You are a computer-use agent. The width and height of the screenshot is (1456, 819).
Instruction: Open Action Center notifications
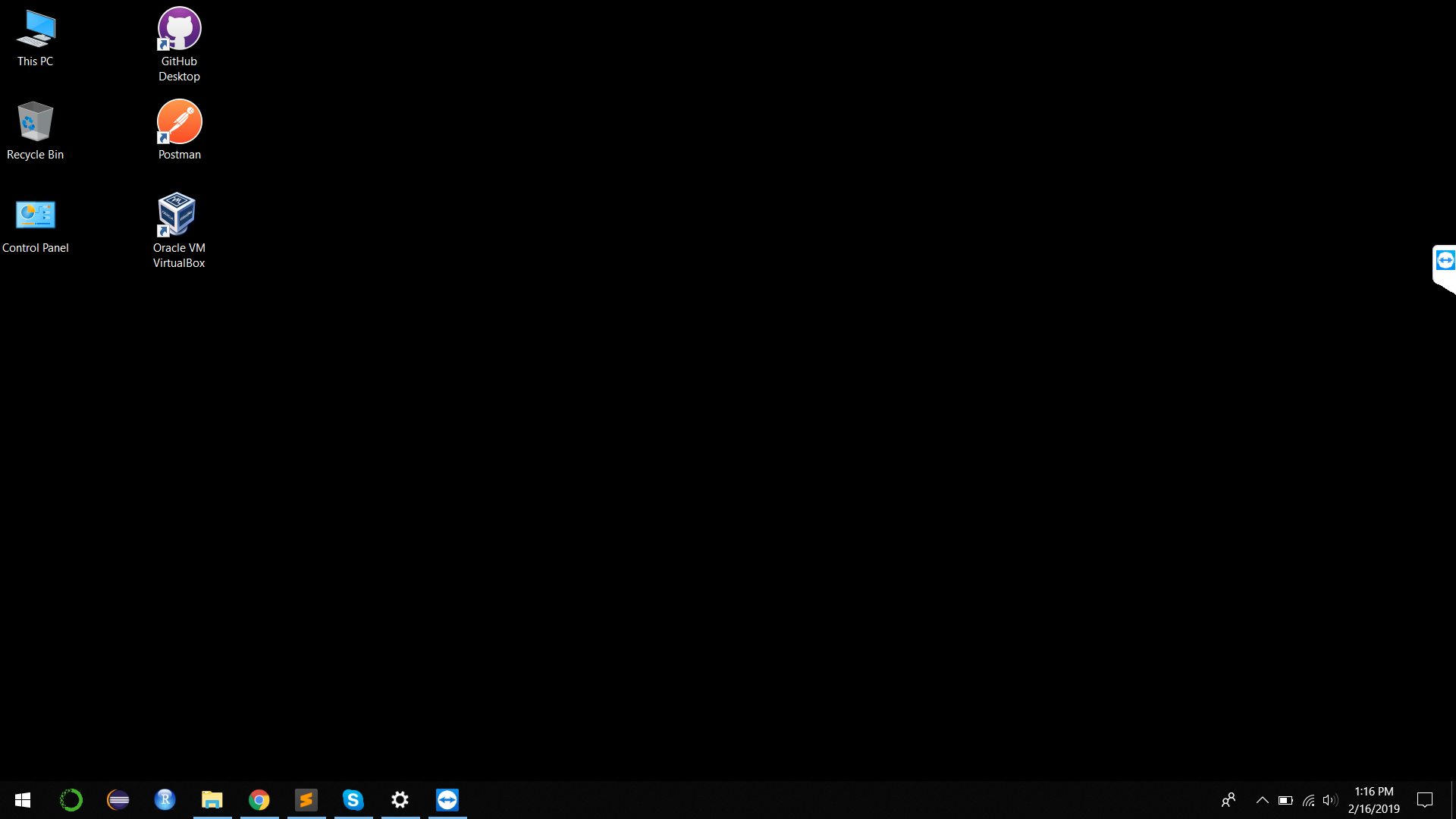(1425, 800)
